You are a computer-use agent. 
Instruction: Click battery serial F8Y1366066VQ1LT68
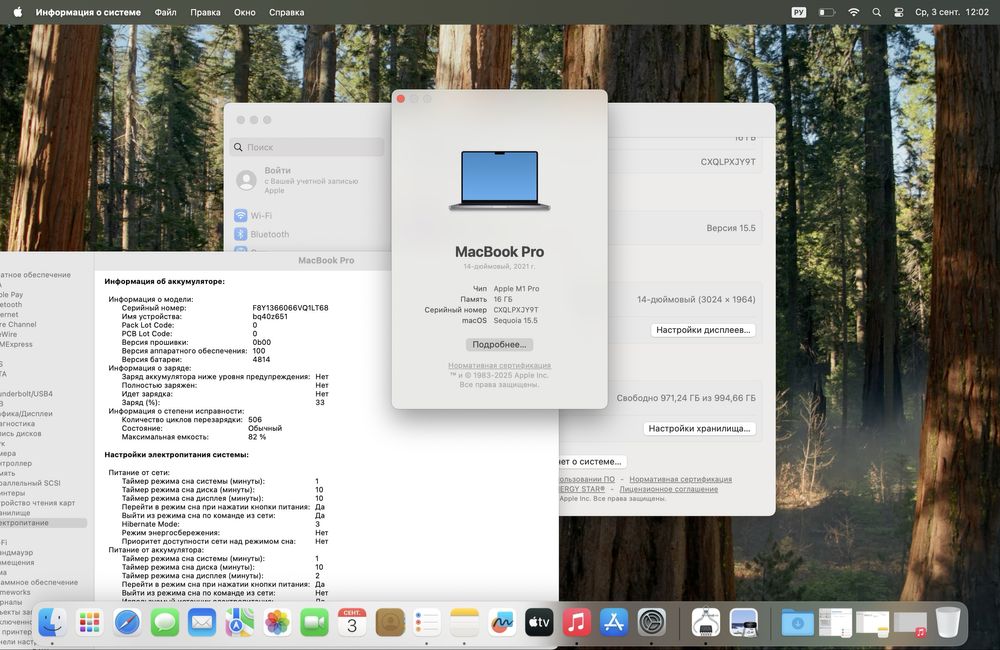tap(290, 307)
